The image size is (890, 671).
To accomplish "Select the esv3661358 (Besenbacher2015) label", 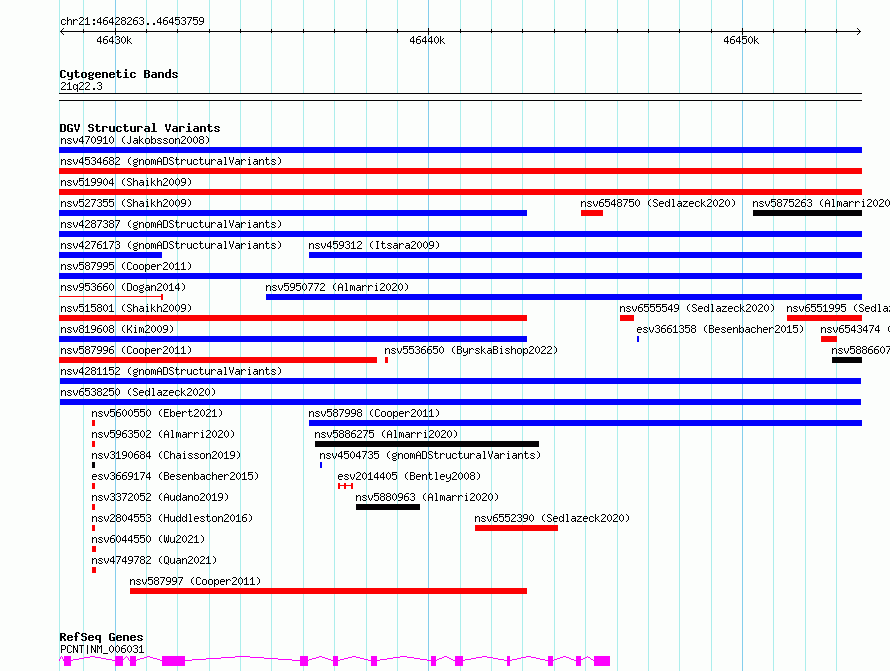I will (720, 329).
